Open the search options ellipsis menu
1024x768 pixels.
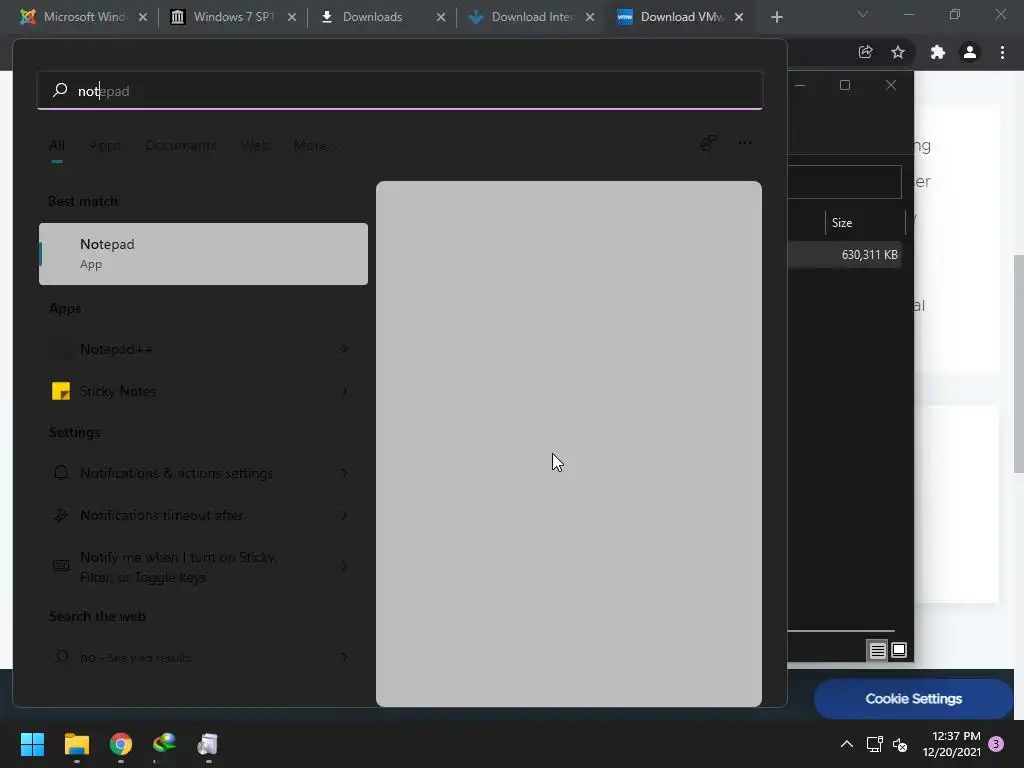tap(744, 143)
